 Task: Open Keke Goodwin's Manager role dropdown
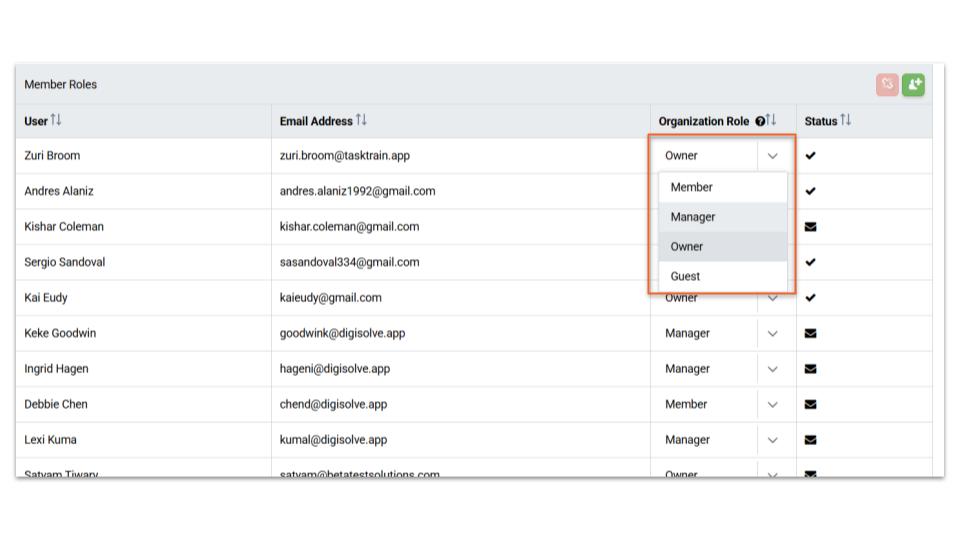[772, 333]
